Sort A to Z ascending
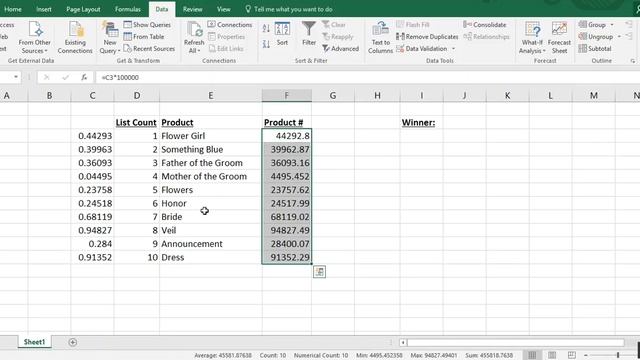 coord(266,29)
